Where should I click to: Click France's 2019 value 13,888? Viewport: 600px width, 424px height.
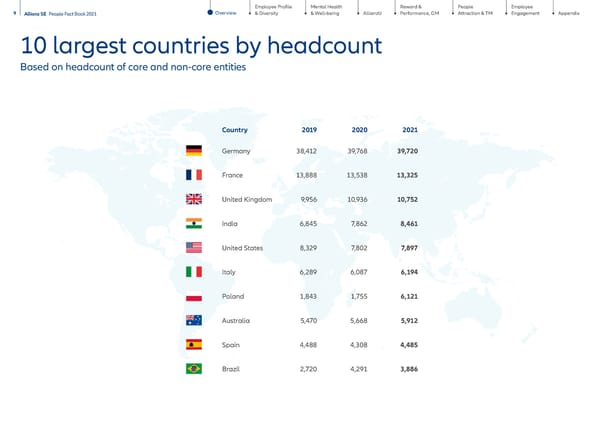pyautogui.click(x=307, y=175)
